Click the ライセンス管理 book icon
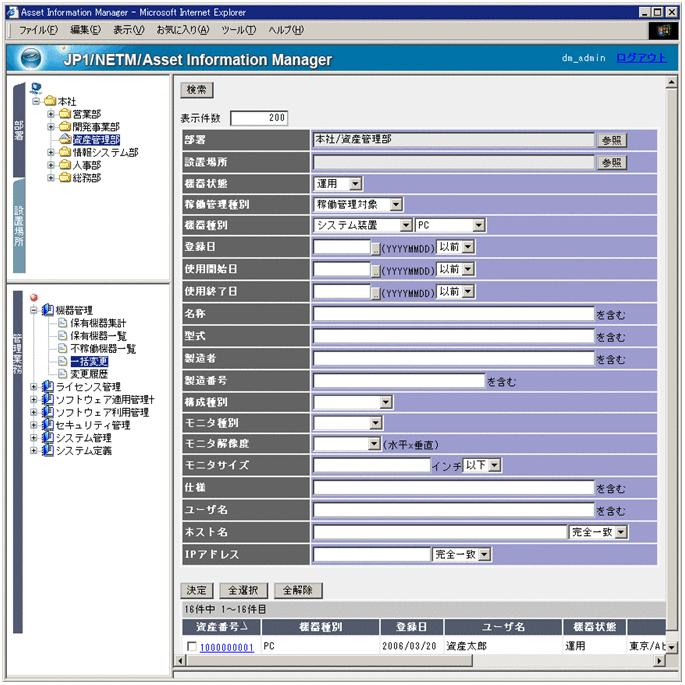The width and height of the screenshot is (685, 685). click(47, 387)
